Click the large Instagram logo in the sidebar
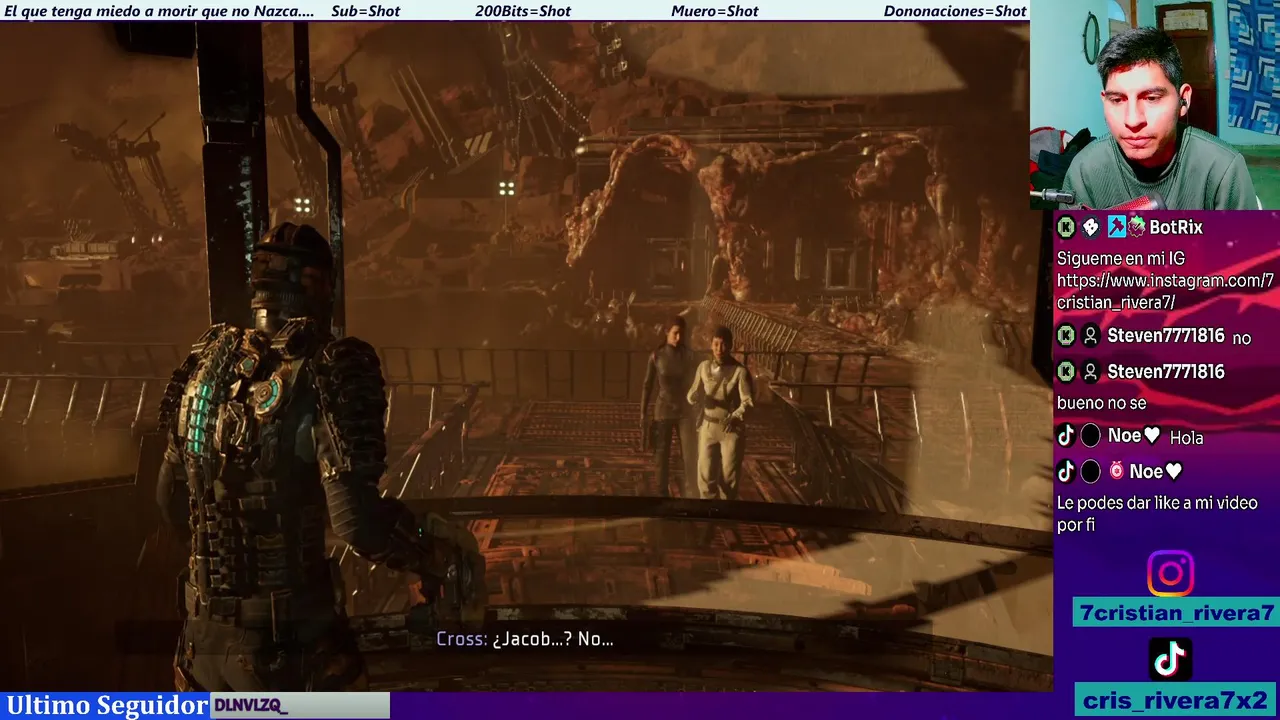This screenshot has height=720, width=1280. pos(1170,573)
